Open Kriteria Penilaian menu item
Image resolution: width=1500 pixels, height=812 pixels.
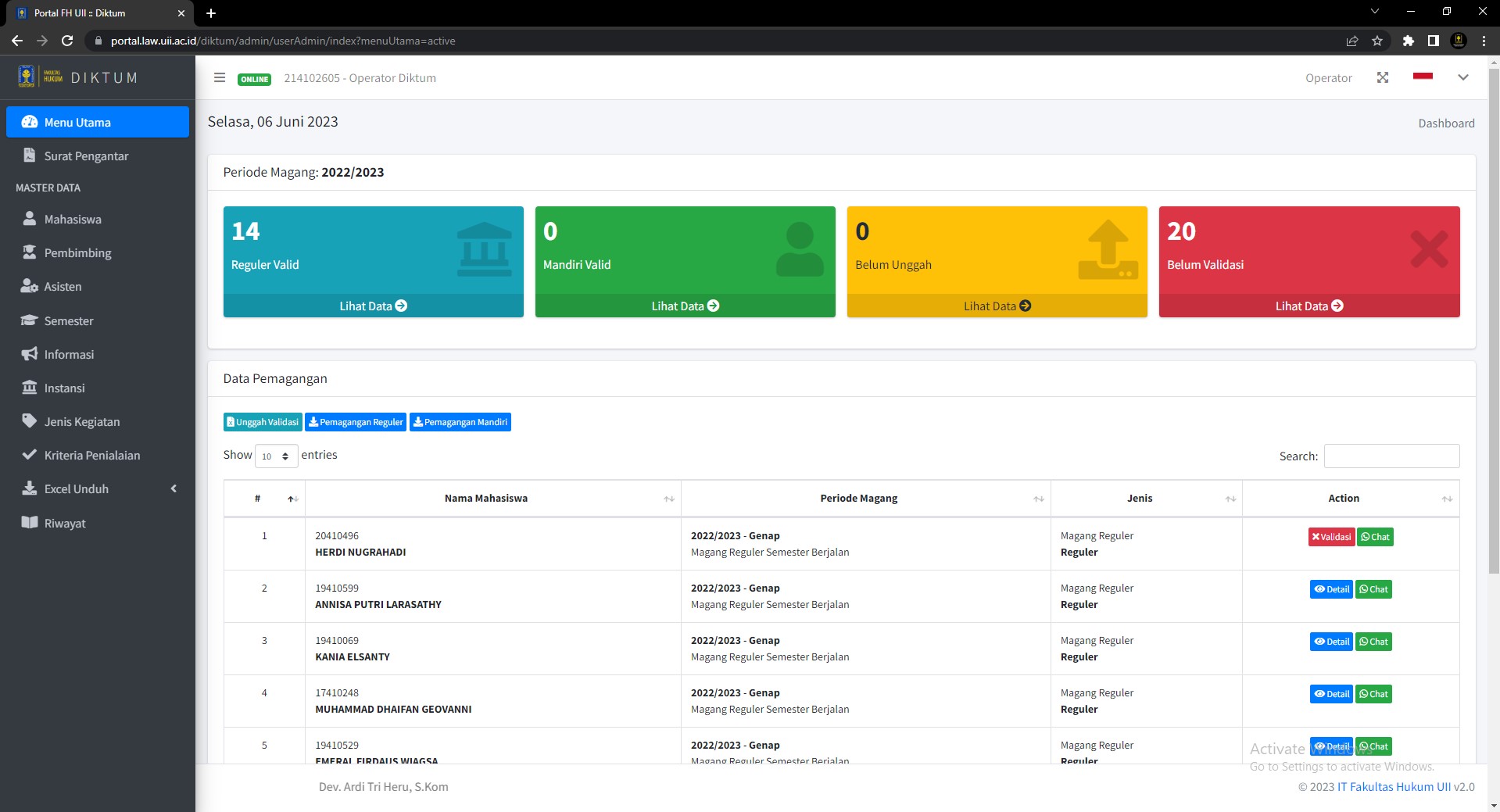point(98,455)
